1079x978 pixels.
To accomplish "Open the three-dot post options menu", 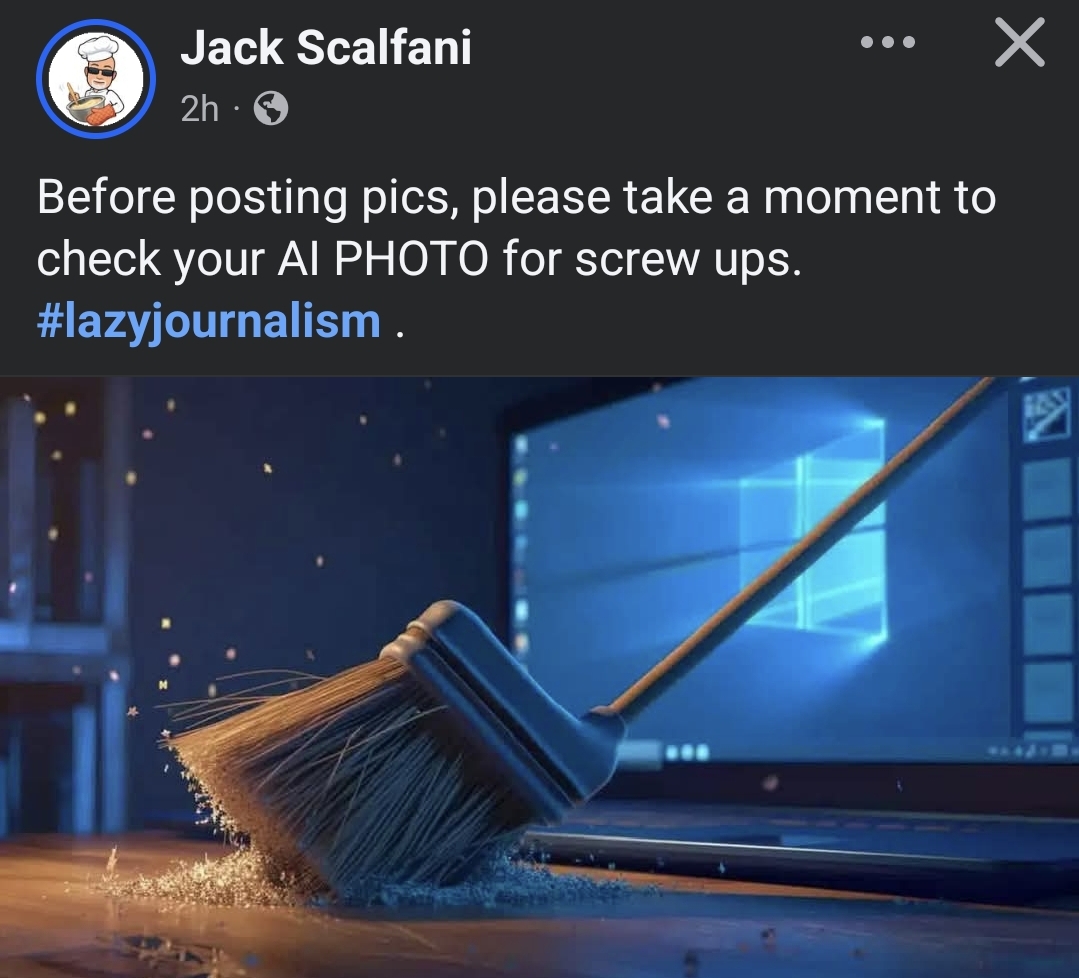I will click(888, 42).
